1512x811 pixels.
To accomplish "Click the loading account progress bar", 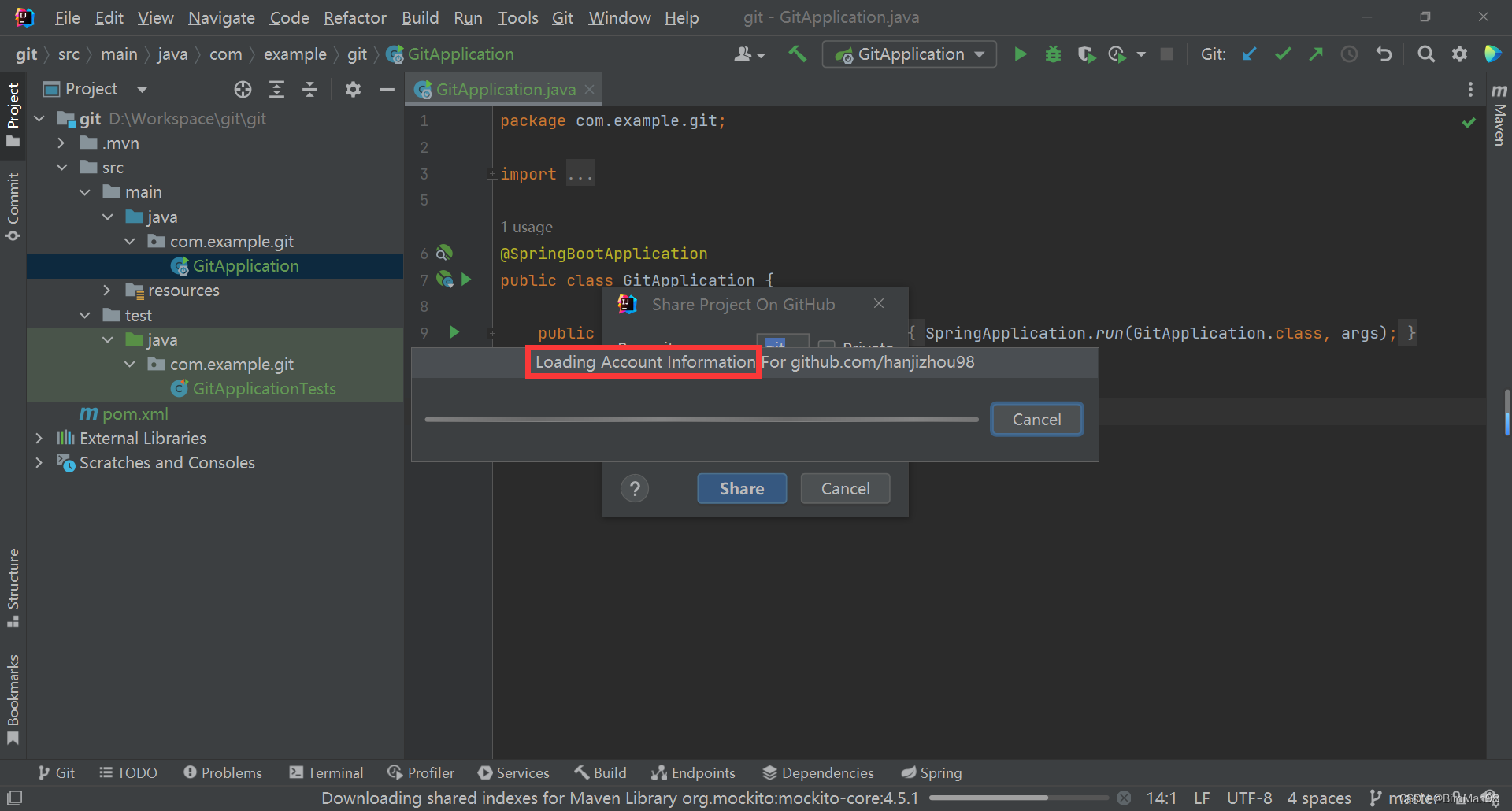I will click(x=702, y=420).
